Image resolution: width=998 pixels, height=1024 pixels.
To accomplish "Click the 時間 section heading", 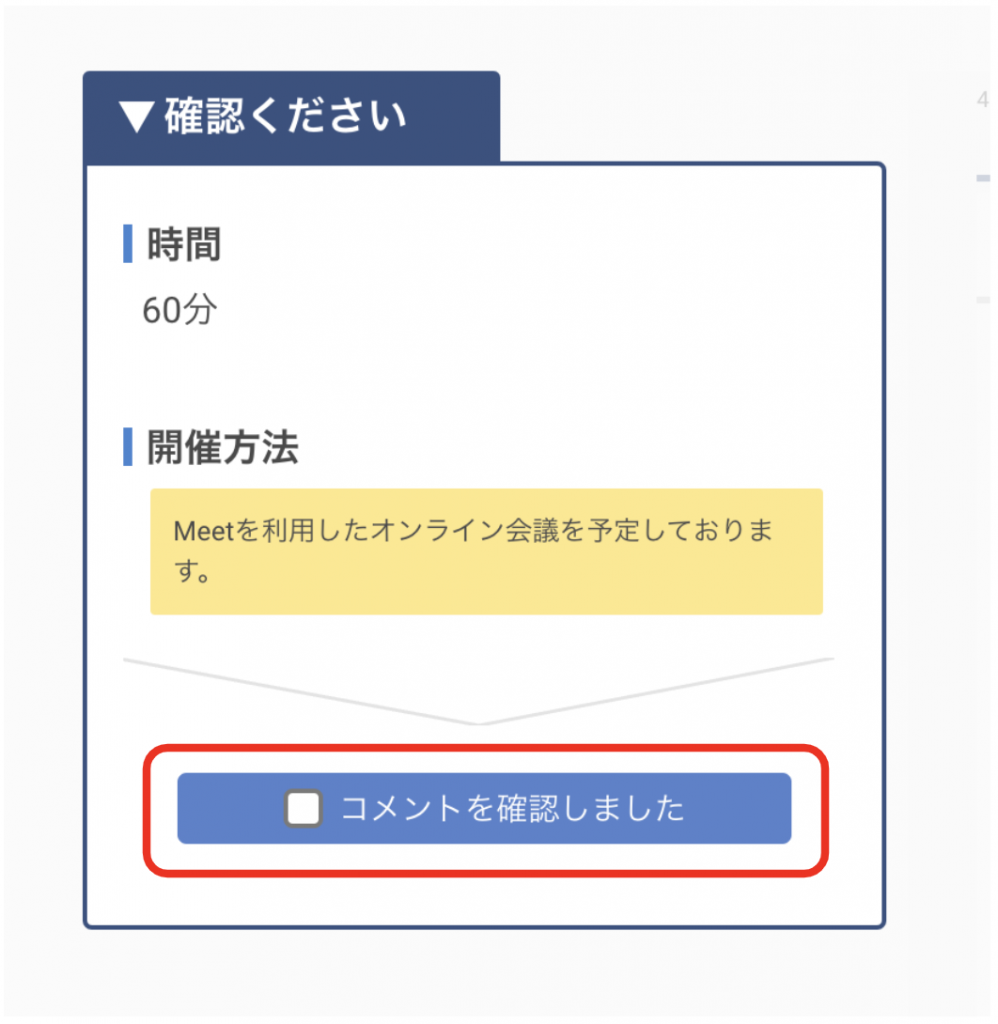I will click(184, 244).
